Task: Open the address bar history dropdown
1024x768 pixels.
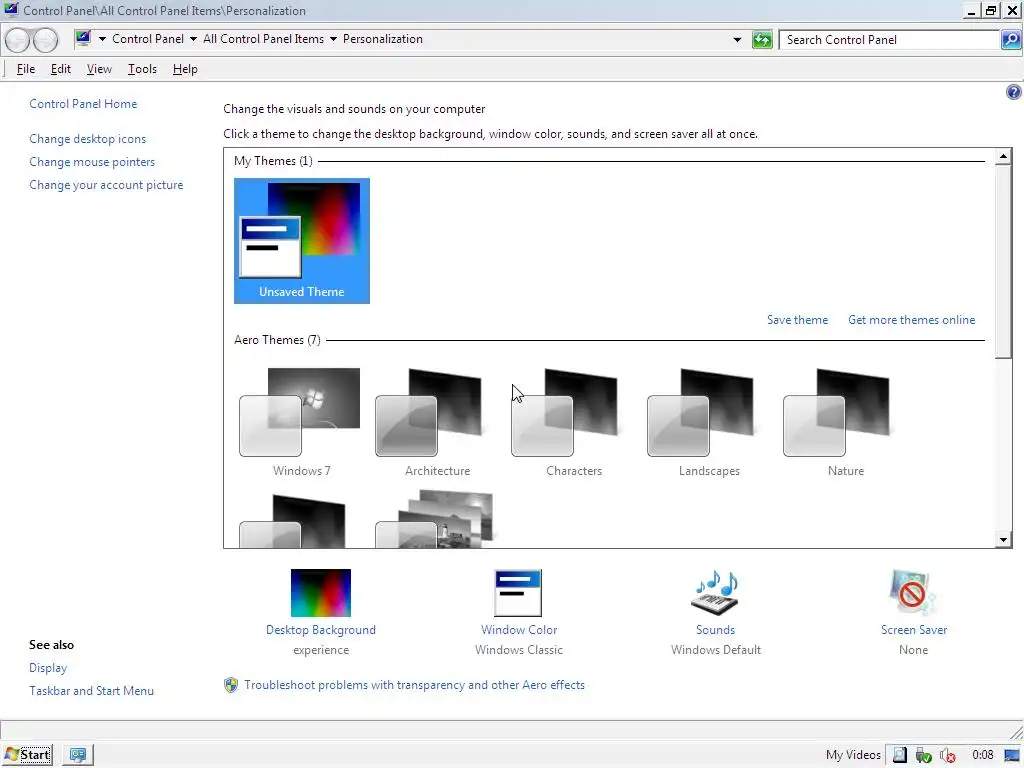Action: 737,40
